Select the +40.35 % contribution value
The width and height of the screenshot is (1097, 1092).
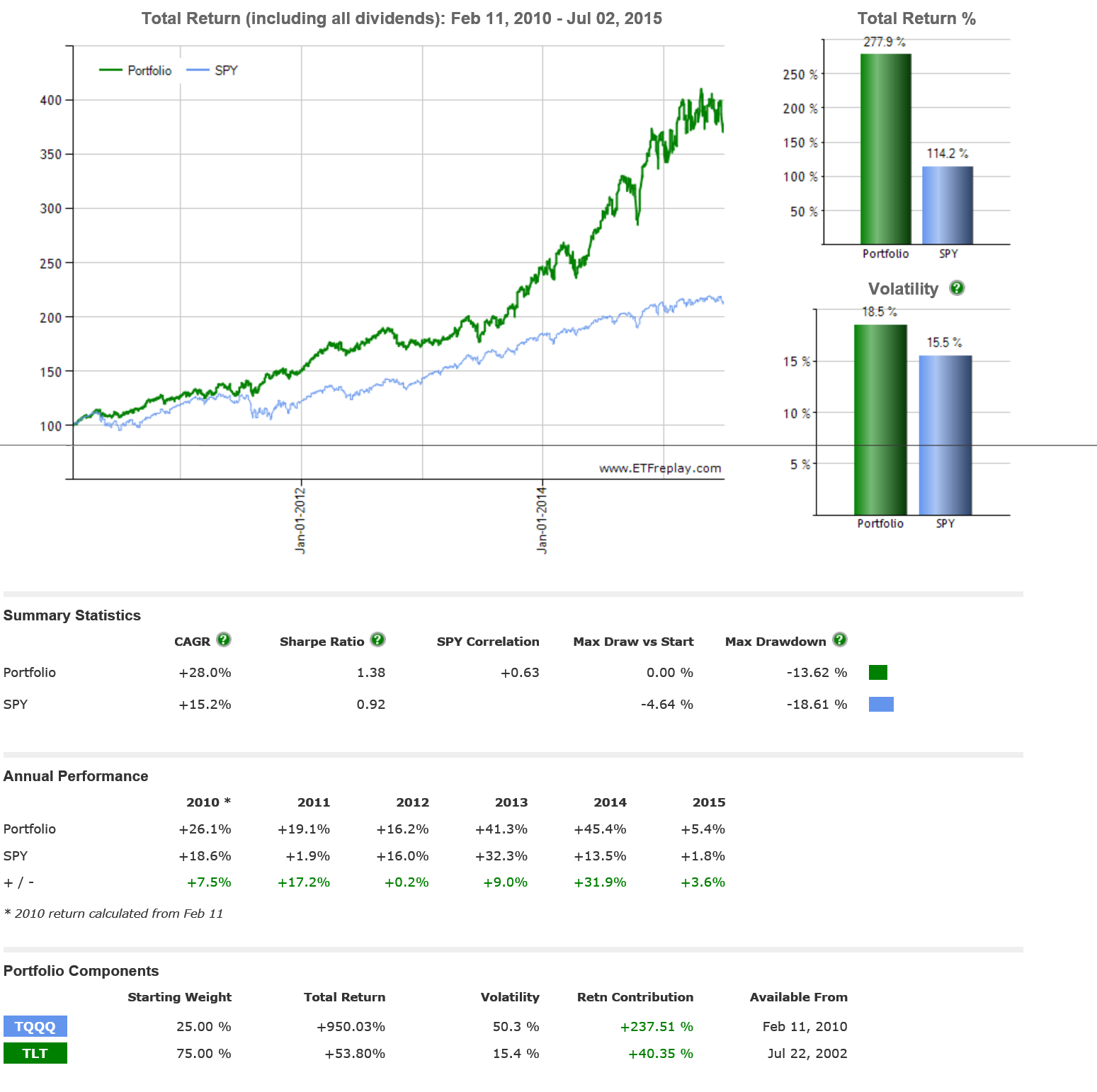click(661, 1054)
